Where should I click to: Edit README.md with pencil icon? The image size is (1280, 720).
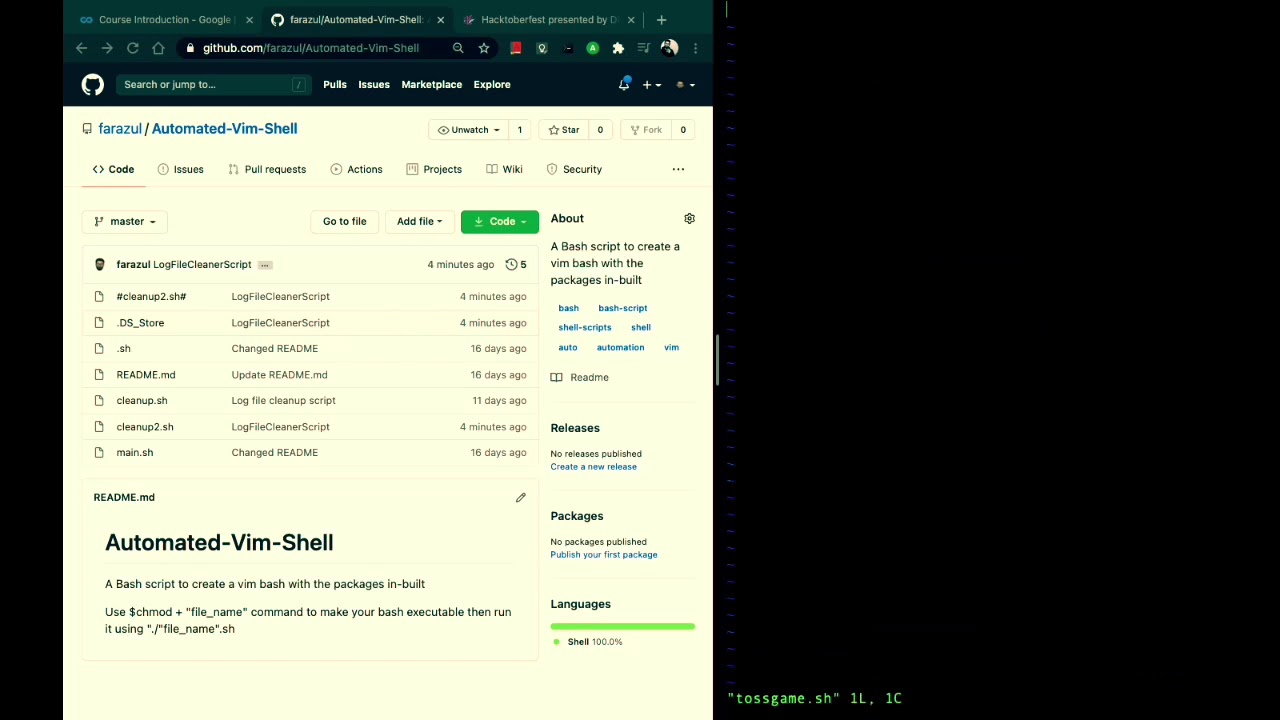tap(520, 497)
